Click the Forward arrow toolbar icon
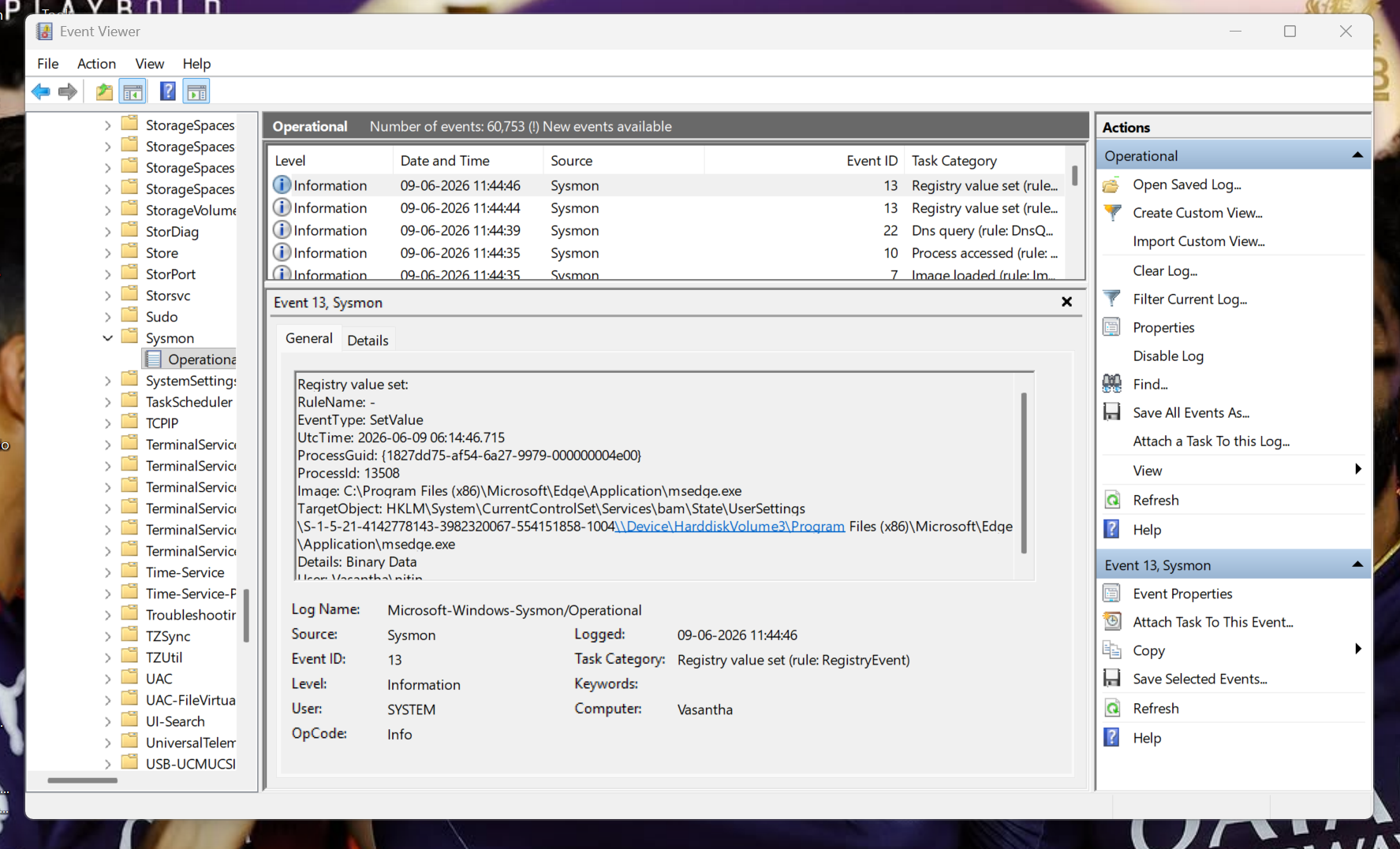 pos(68,91)
